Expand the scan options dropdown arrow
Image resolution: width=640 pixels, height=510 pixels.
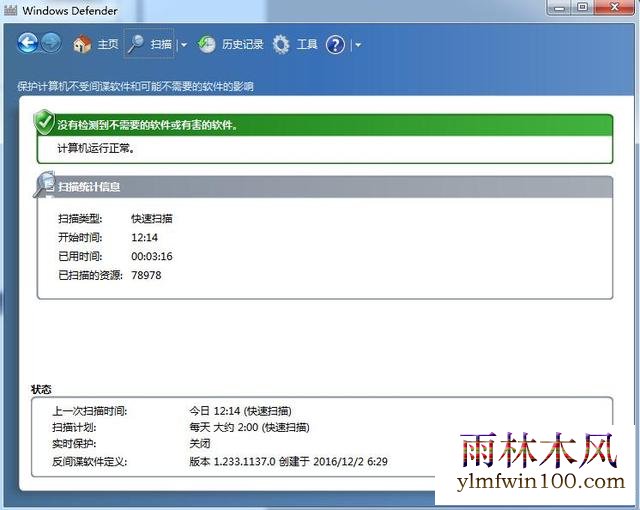point(184,45)
